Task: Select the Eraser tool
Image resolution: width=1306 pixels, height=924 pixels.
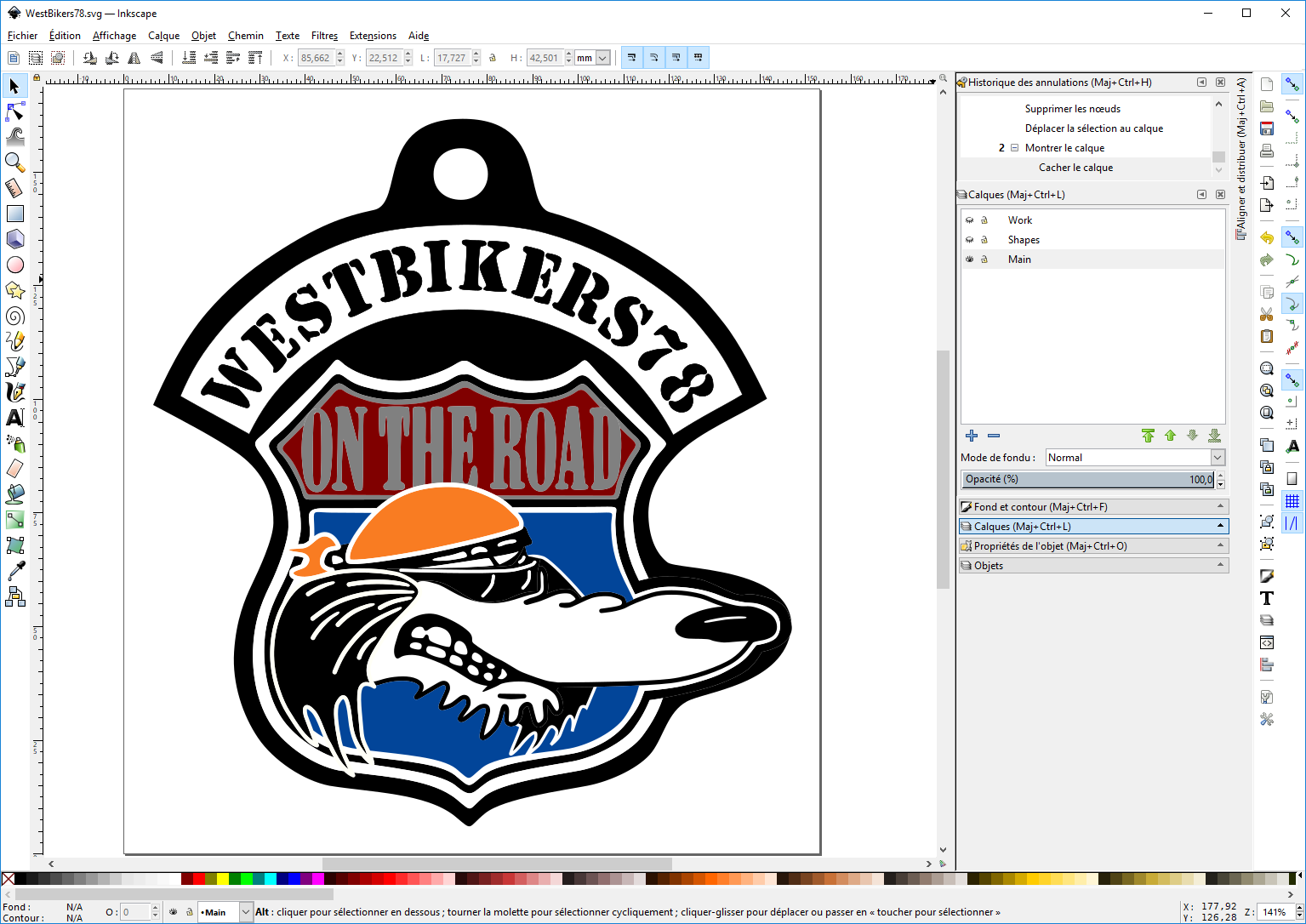Action: (14, 469)
